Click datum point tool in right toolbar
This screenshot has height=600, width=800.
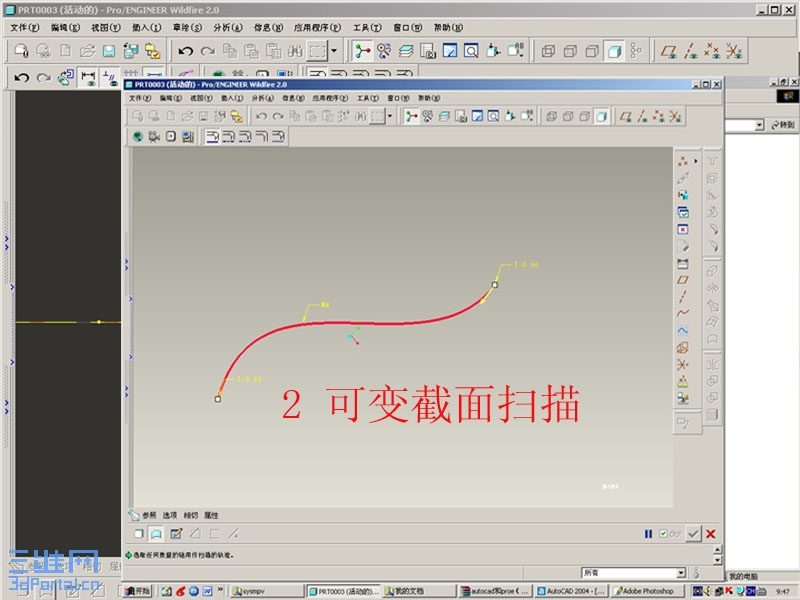point(683,161)
